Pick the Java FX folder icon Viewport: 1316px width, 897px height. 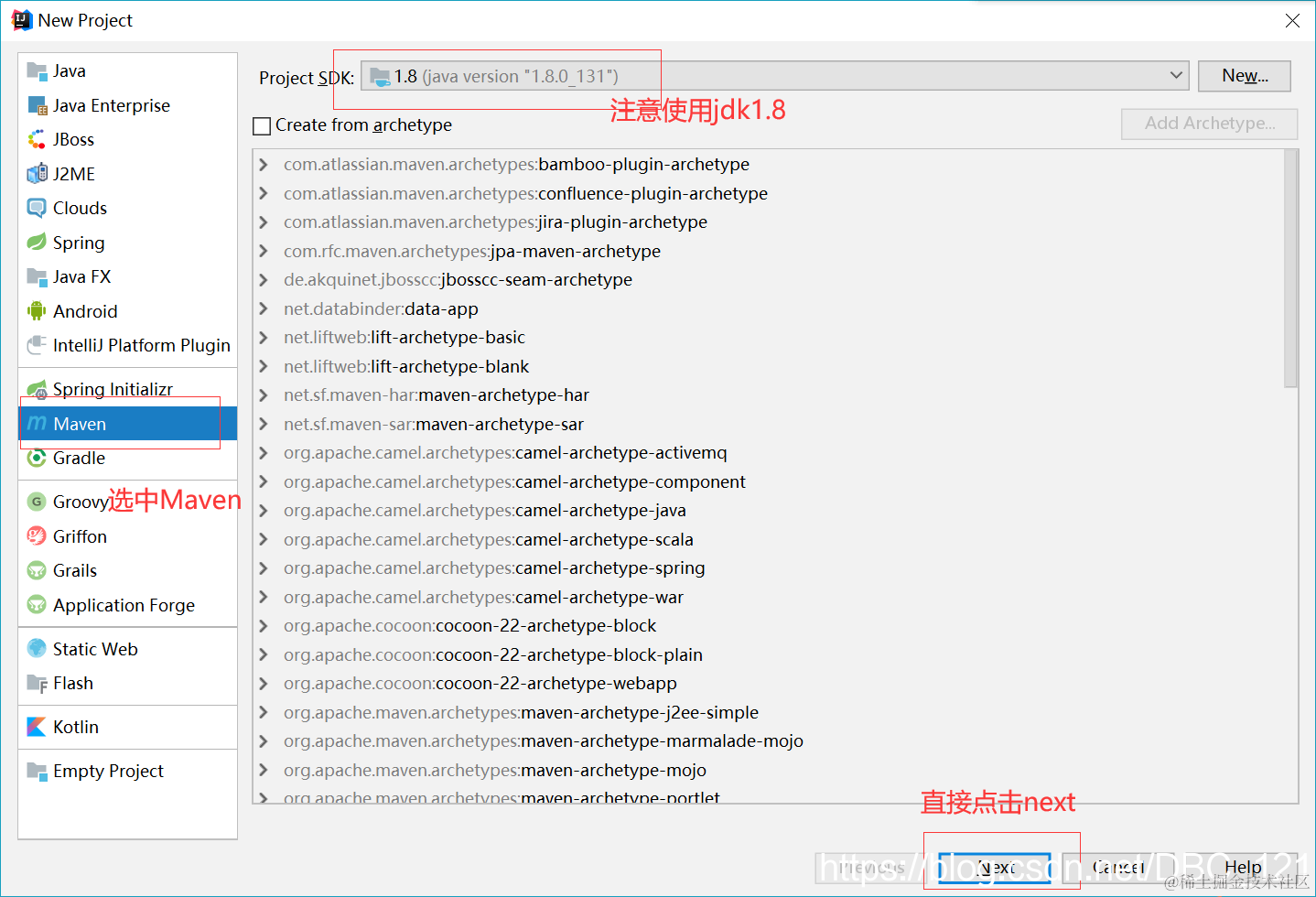(x=37, y=276)
